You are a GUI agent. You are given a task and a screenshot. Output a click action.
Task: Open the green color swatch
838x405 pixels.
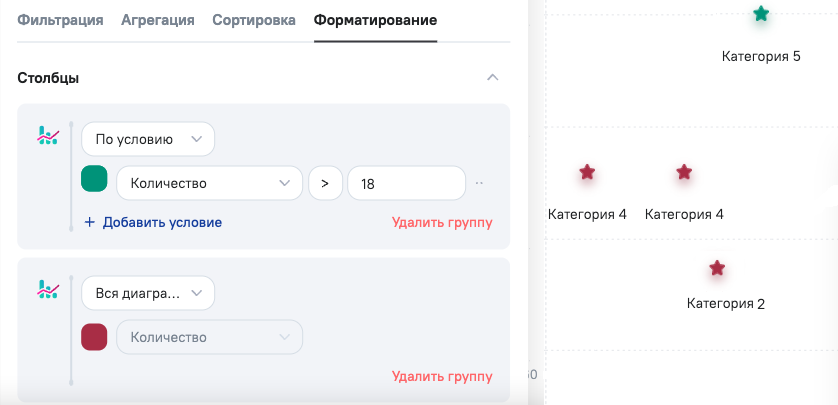(94, 179)
